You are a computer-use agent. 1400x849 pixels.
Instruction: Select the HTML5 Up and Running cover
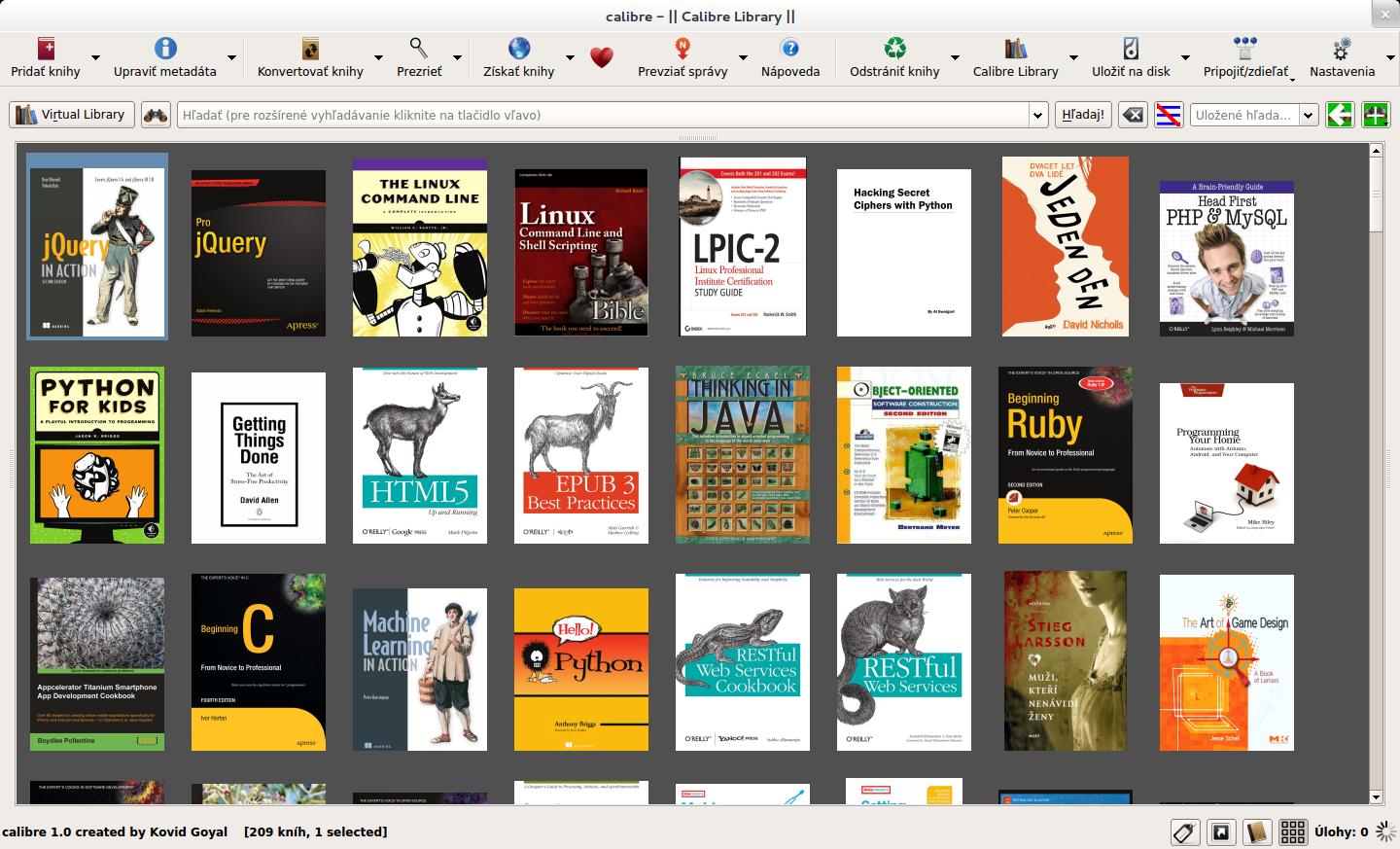420,455
